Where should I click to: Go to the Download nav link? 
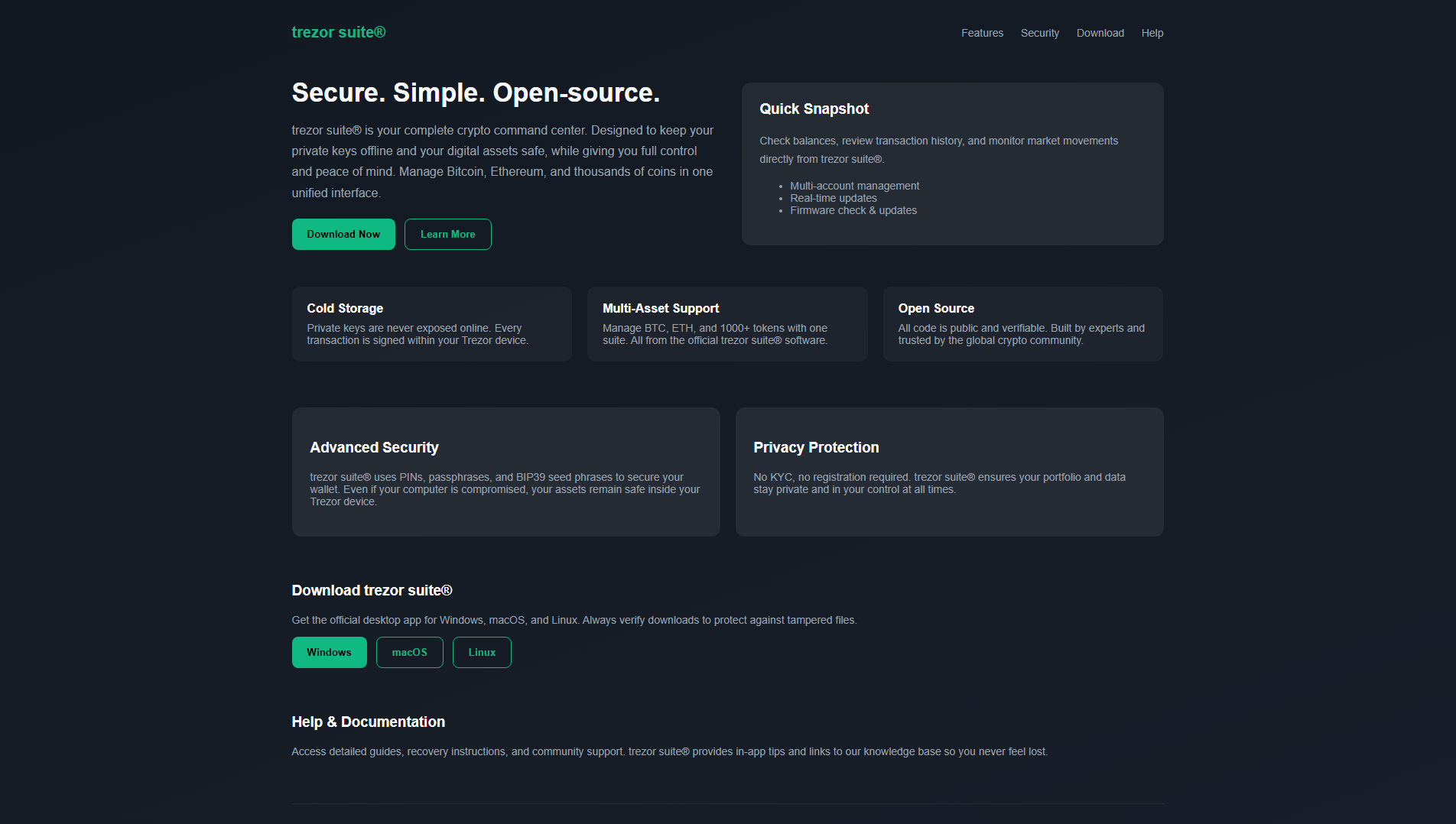tap(1100, 33)
